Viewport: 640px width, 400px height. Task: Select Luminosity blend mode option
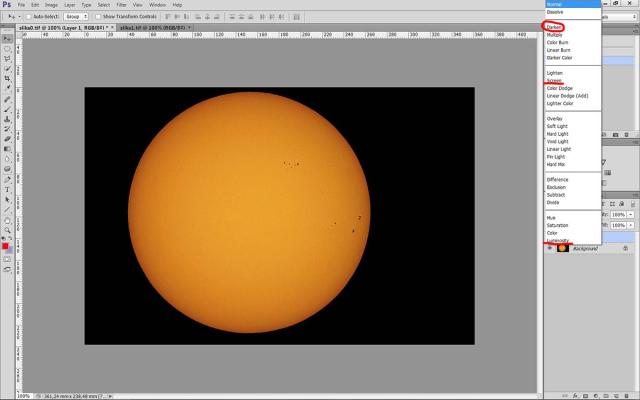pos(558,240)
